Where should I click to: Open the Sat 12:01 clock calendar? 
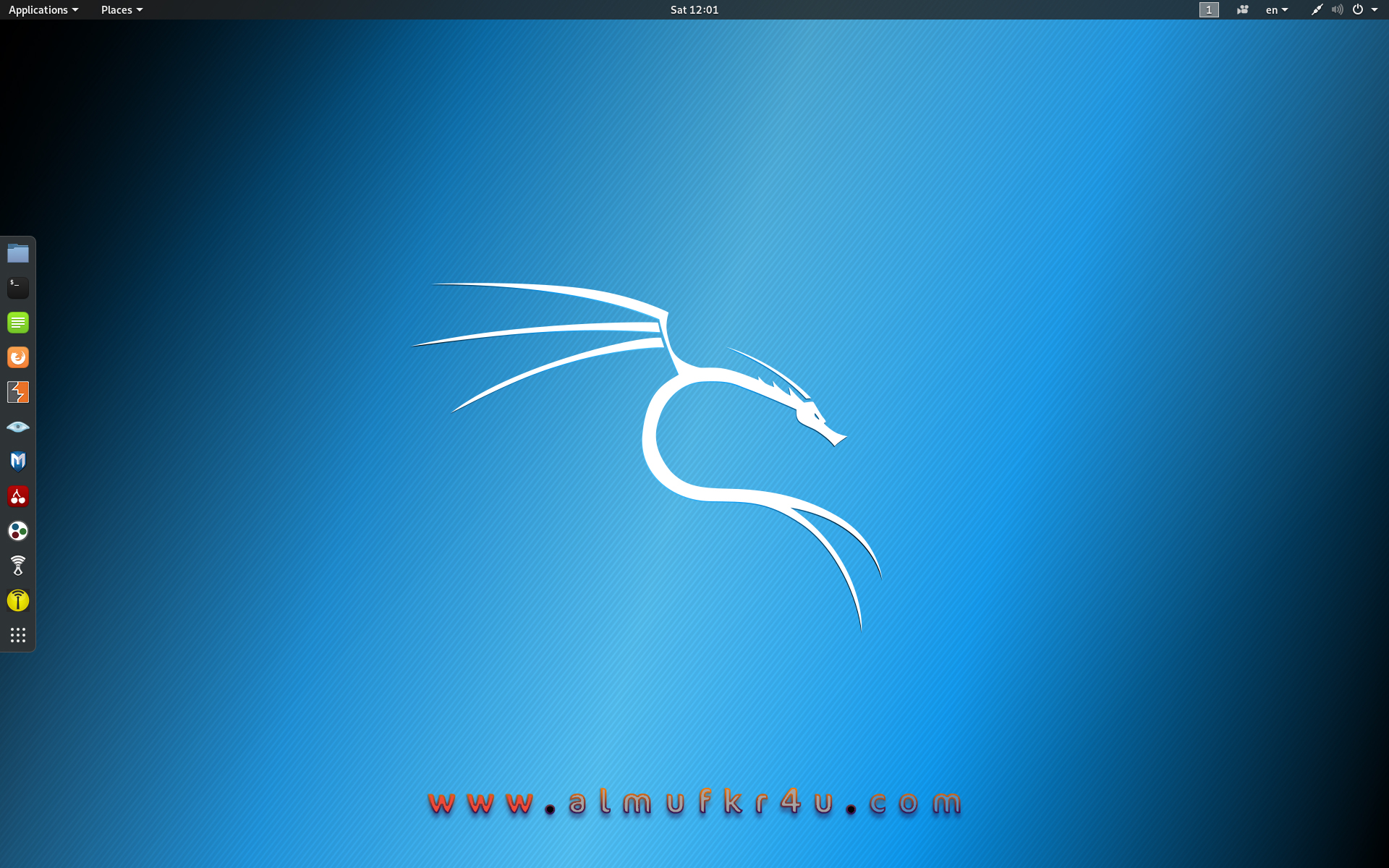tap(694, 9)
